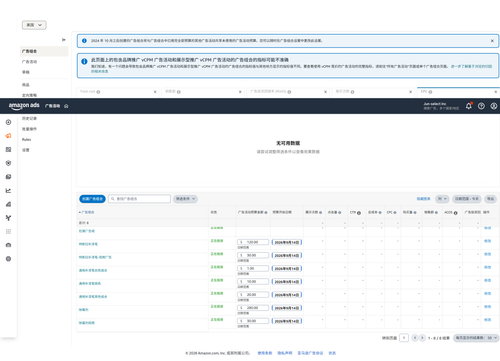Edit the budget field showing 20.00
The image size is (500, 361).
pyautogui.click(x=253, y=295)
